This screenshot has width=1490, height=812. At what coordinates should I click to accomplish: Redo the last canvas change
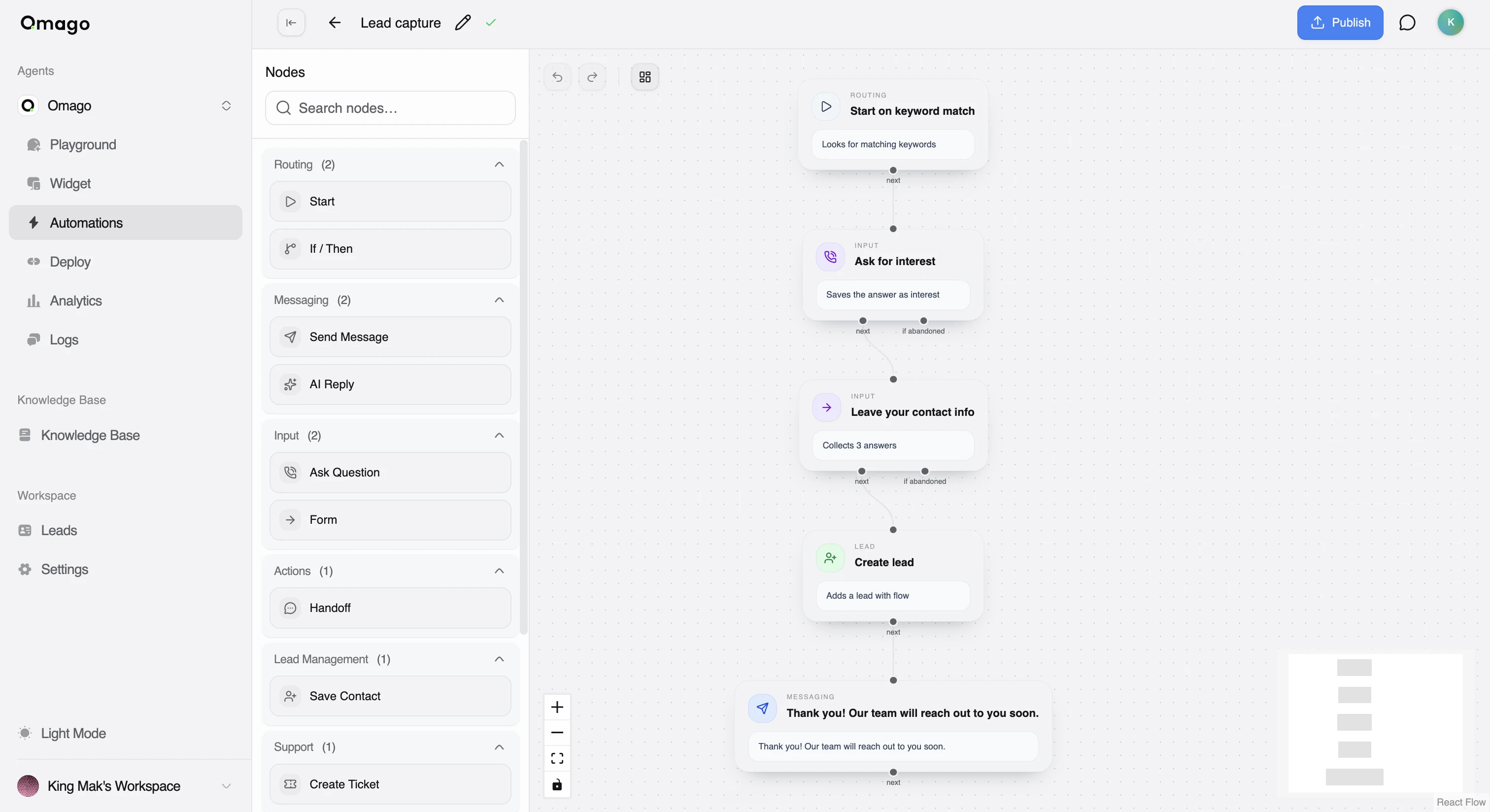(x=592, y=77)
